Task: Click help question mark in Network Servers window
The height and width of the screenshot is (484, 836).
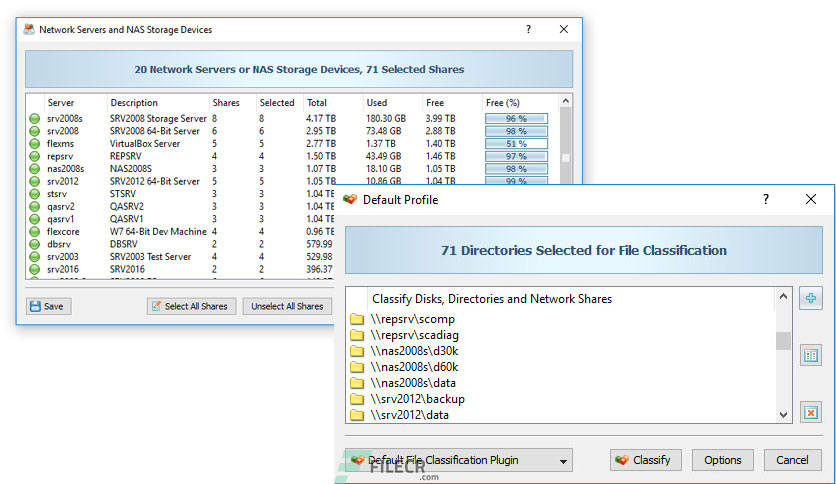Action: (528, 29)
